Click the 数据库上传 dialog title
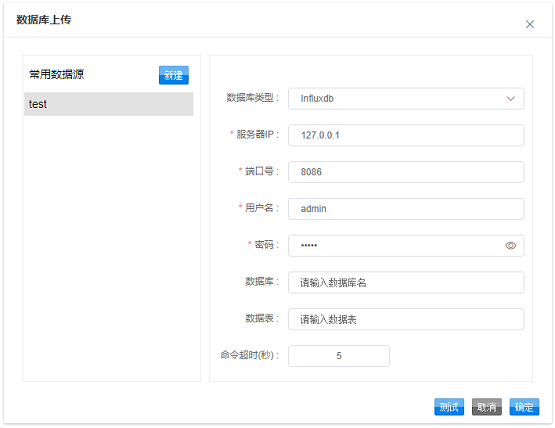 tap(44, 20)
